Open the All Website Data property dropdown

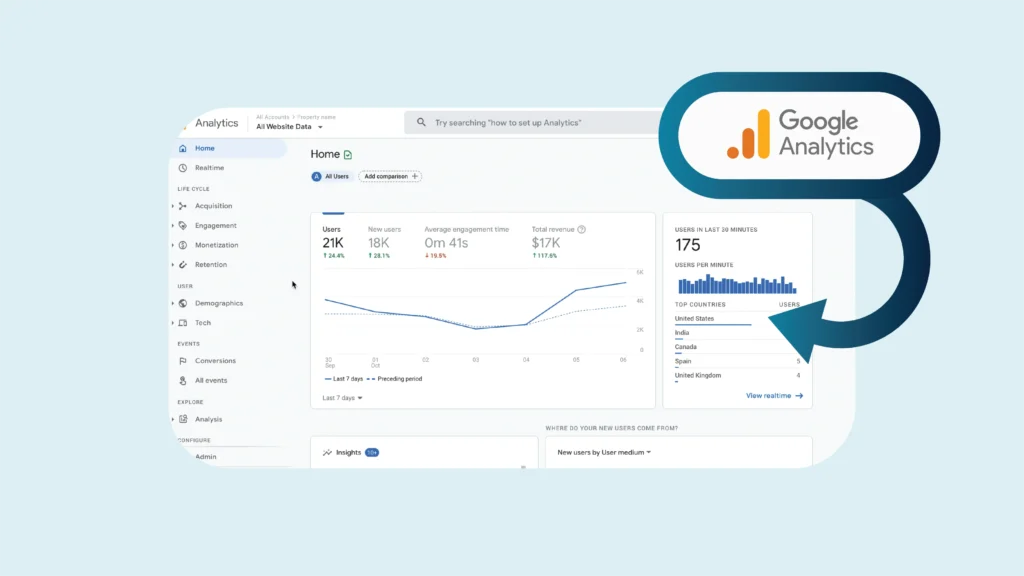[290, 127]
